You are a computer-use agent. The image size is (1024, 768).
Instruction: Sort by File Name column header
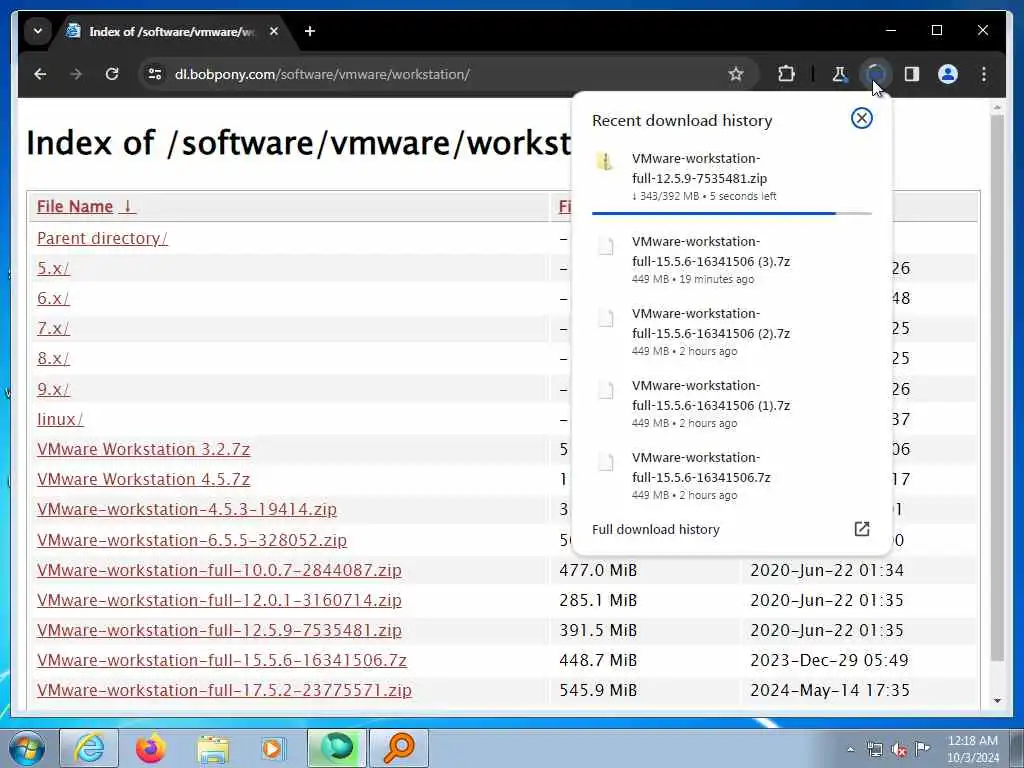coord(86,206)
